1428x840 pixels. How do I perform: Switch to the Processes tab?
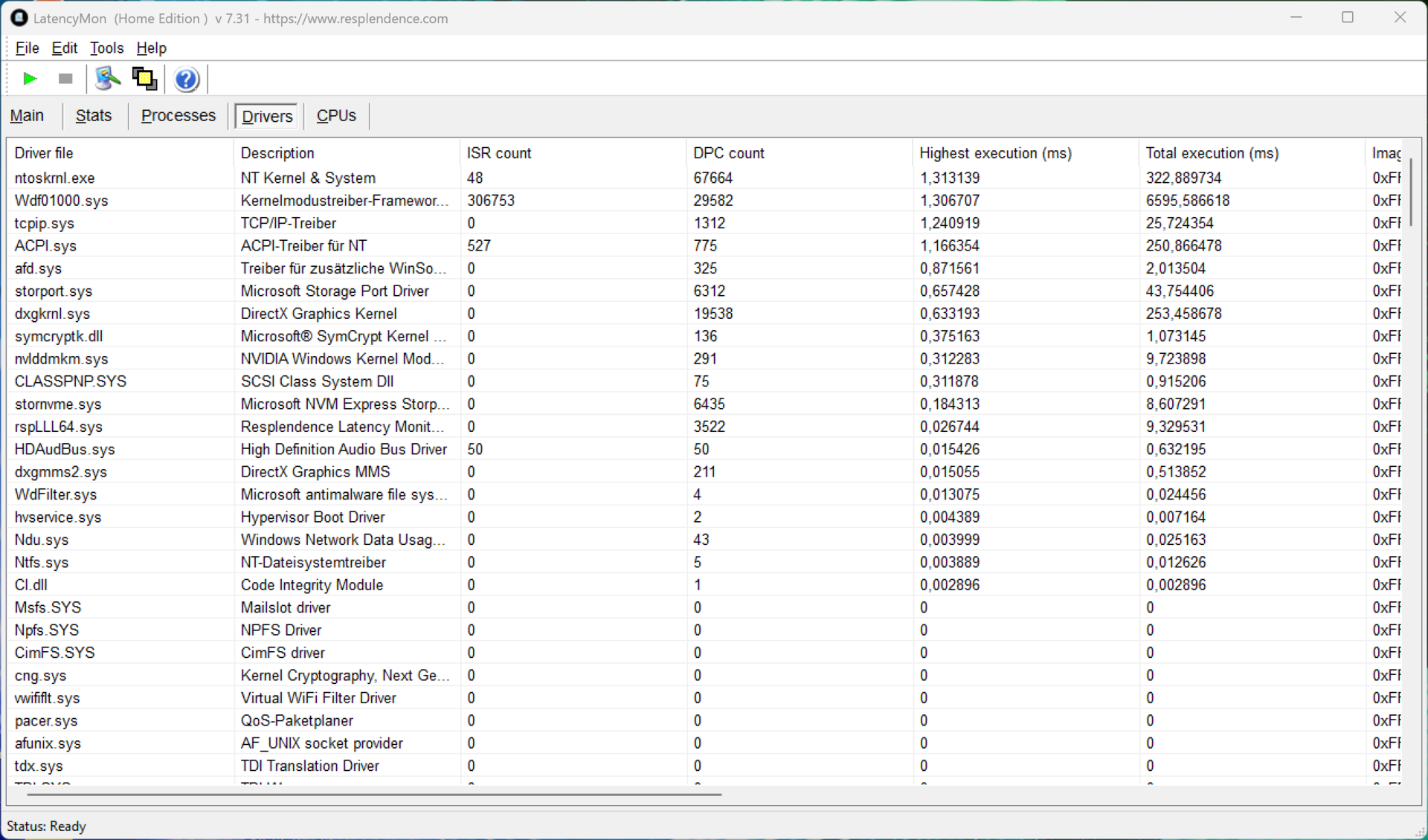coord(178,116)
